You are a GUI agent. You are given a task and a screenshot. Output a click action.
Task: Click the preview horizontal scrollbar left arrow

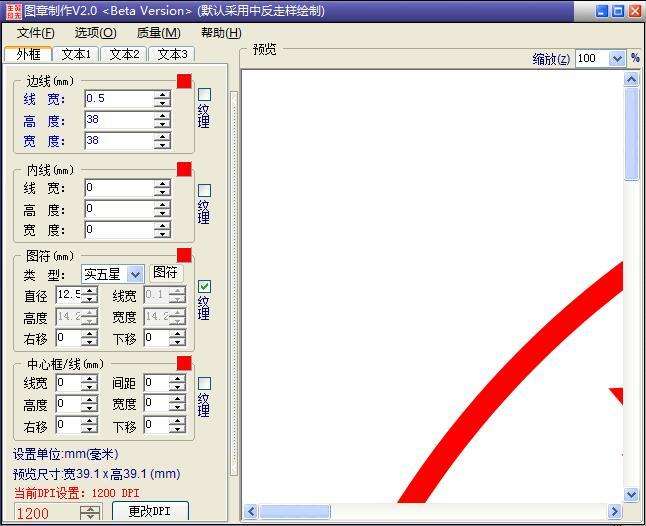pos(251,511)
